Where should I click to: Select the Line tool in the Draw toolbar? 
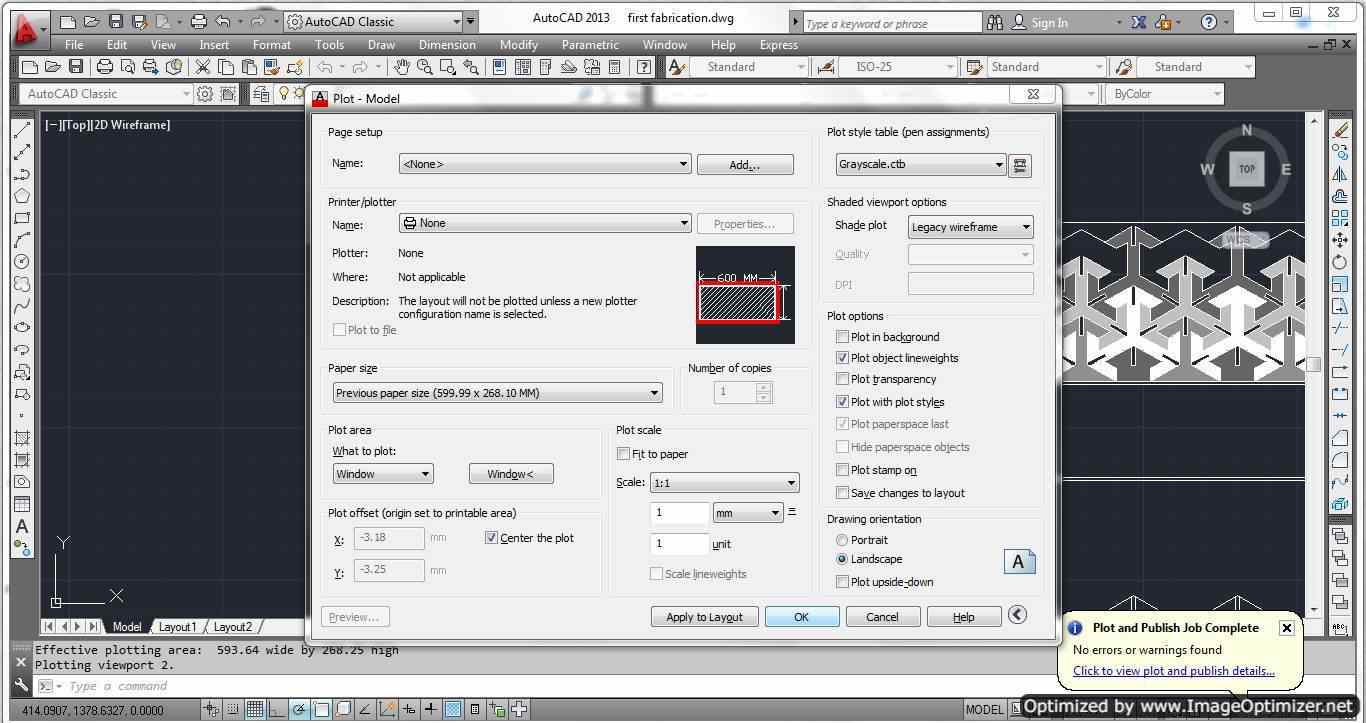[x=22, y=130]
